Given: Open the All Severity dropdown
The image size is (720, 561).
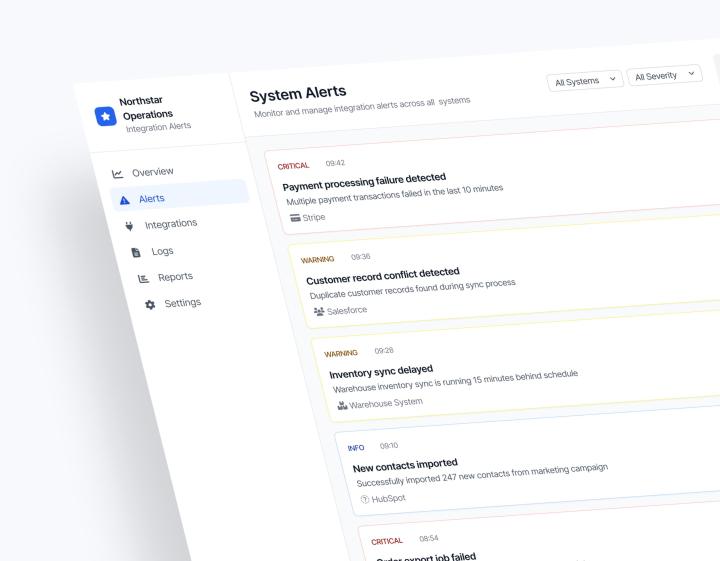Looking at the screenshot, I should tap(664, 76).
